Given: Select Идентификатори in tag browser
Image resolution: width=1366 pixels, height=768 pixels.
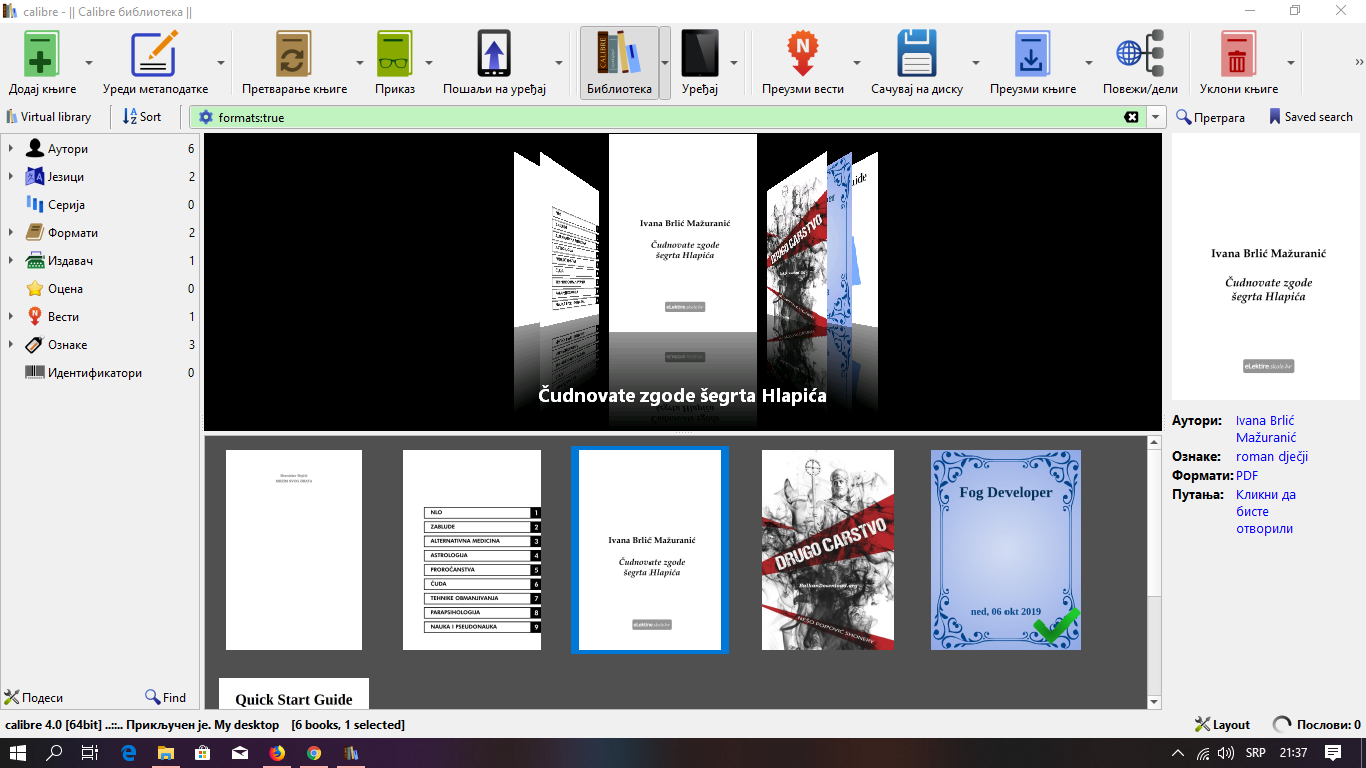Looking at the screenshot, I should pyautogui.click(x=95, y=373).
